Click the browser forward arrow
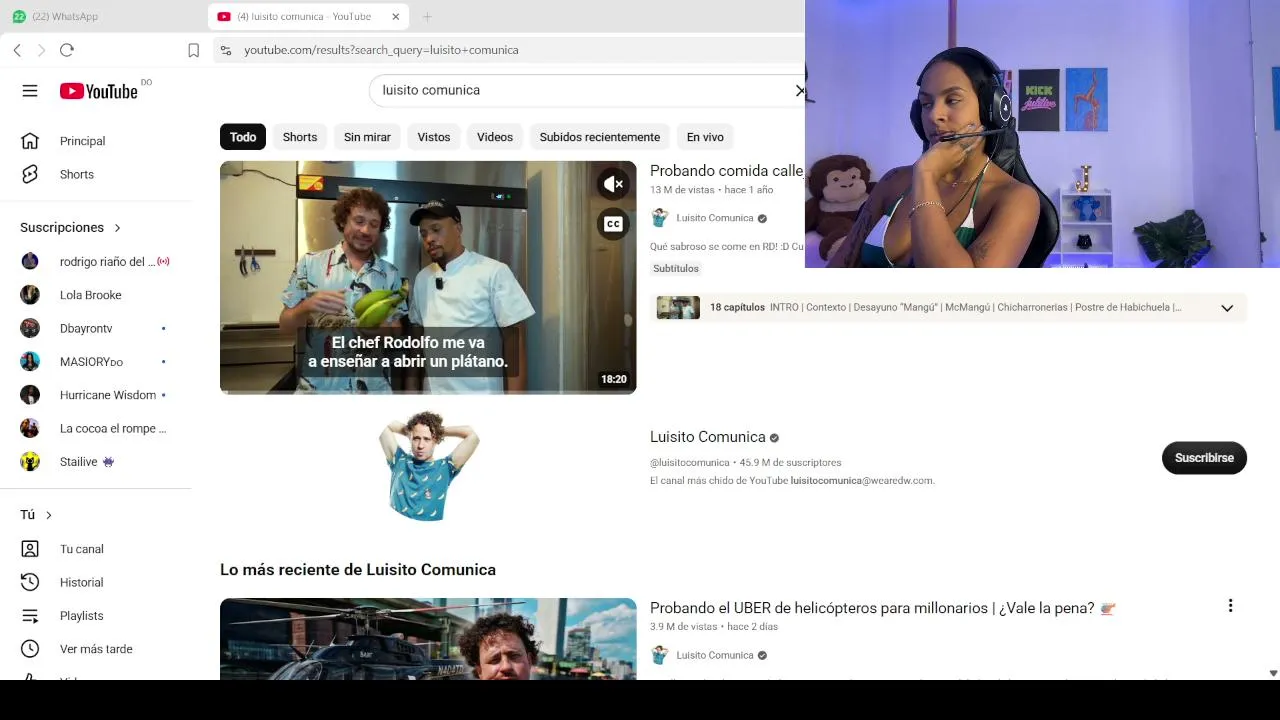The image size is (1280, 720). pos(41,50)
